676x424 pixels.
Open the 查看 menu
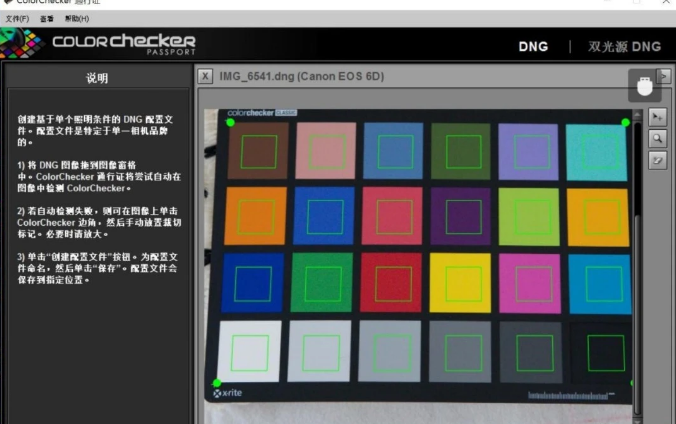47,19
